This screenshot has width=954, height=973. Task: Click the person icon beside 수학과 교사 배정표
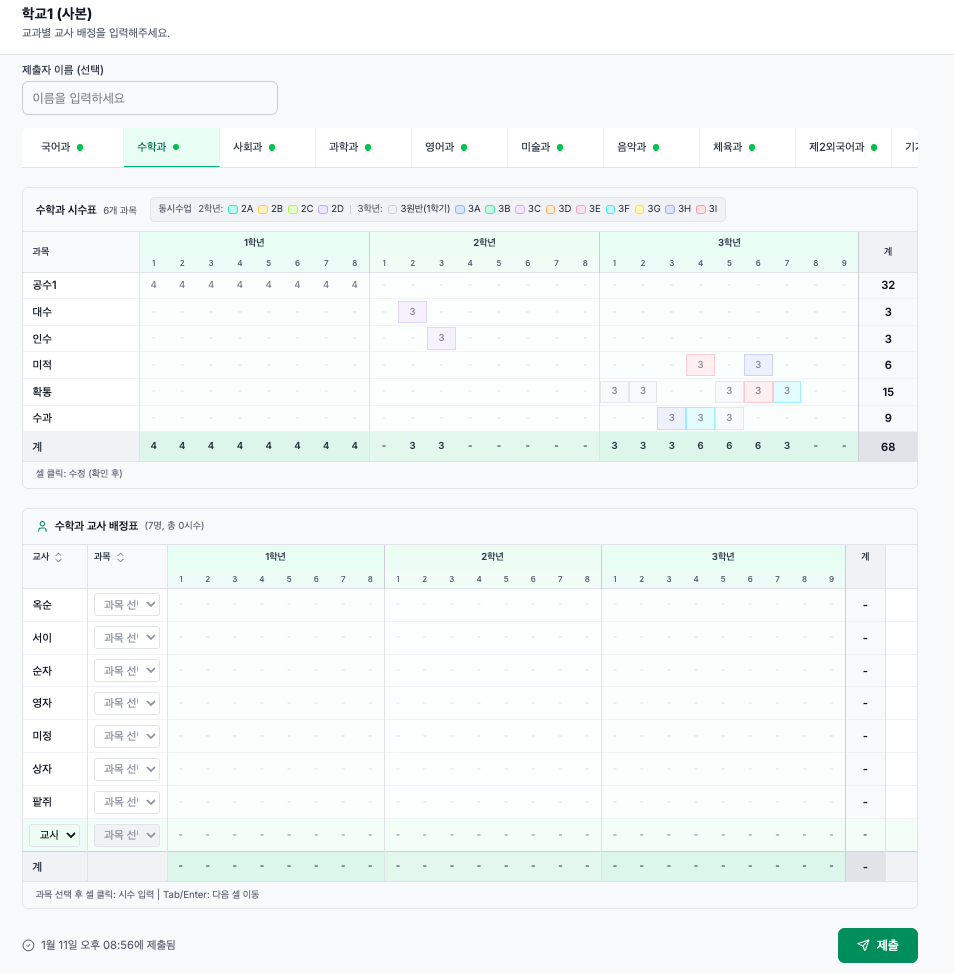tap(42, 526)
